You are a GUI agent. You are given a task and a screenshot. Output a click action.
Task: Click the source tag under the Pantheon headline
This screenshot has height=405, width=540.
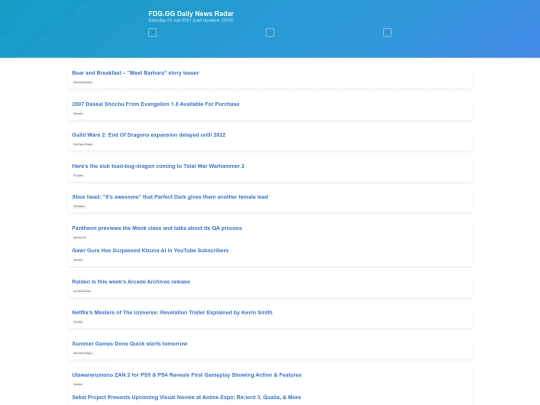(80, 238)
